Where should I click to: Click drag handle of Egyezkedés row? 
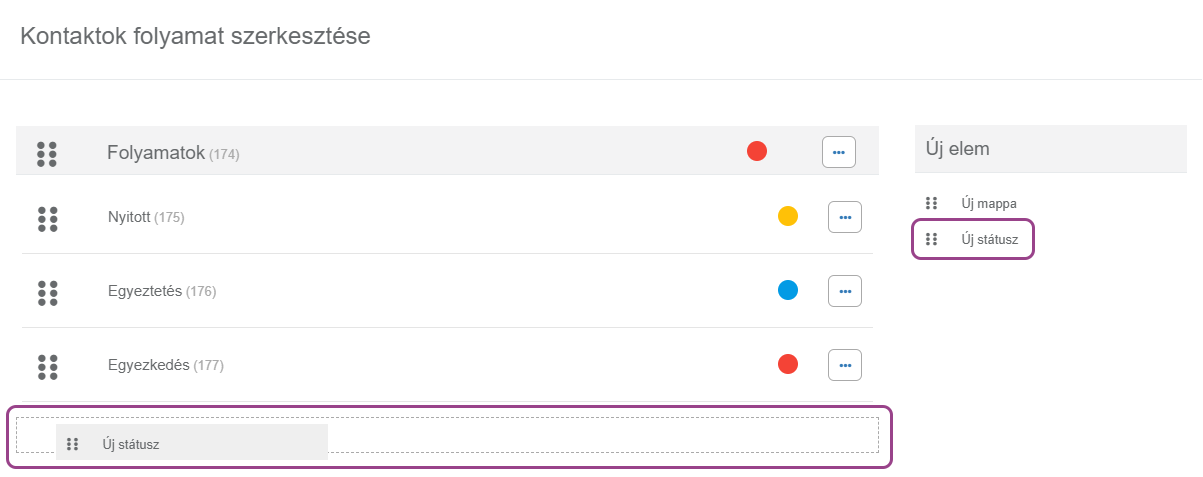tap(47, 366)
